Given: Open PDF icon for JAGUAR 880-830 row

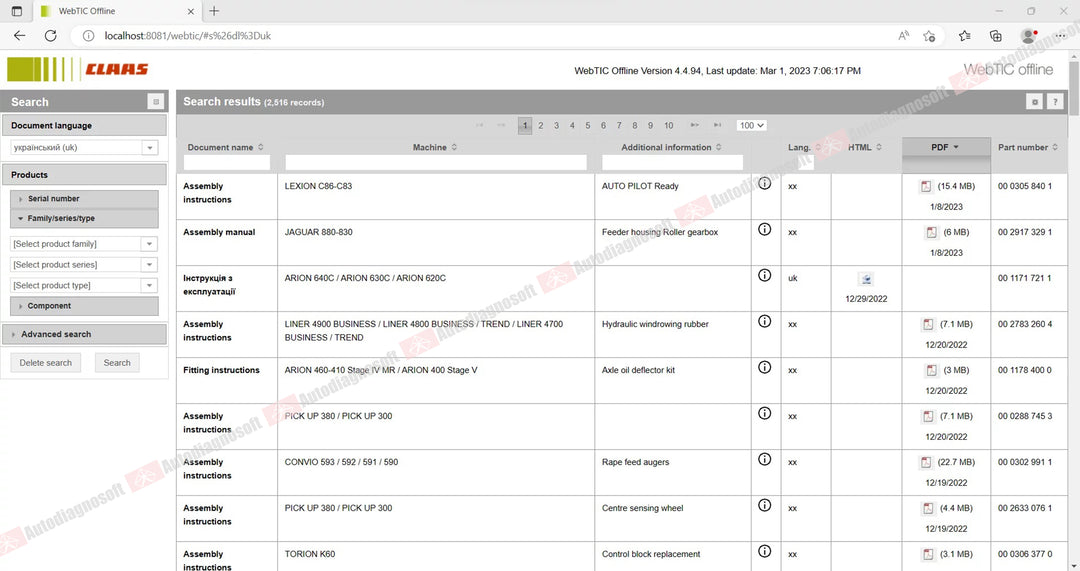Looking at the screenshot, I should pos(931,232).
